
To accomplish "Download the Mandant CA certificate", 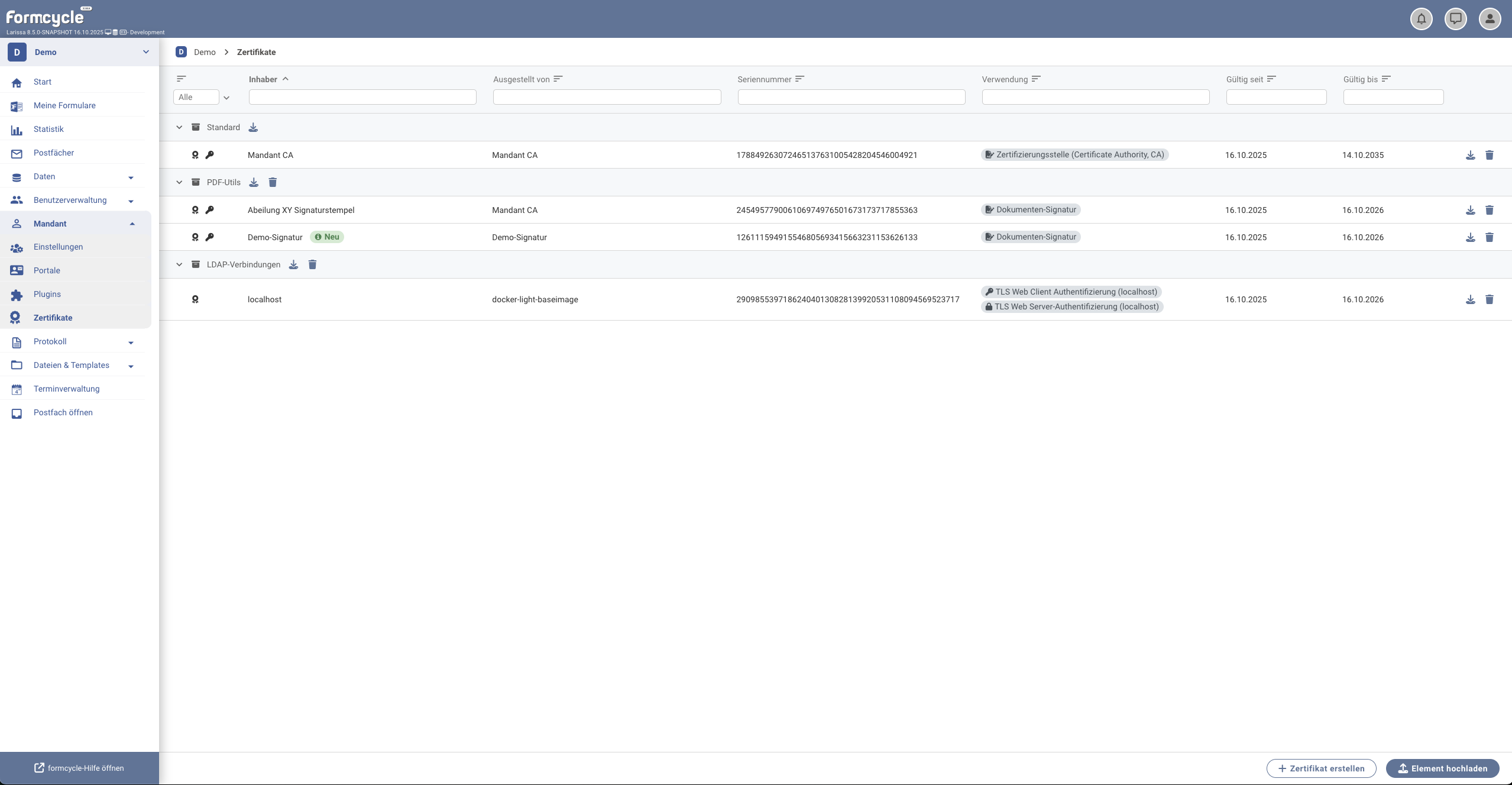I will (1470, 155).
